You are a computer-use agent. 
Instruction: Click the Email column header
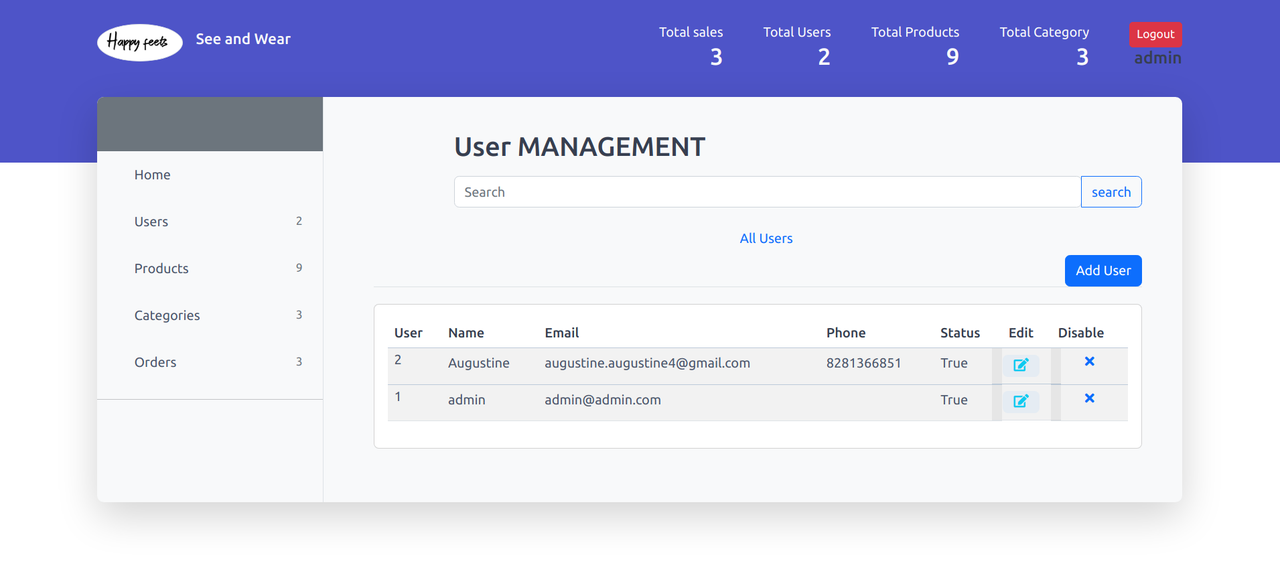tap(562, 333)
